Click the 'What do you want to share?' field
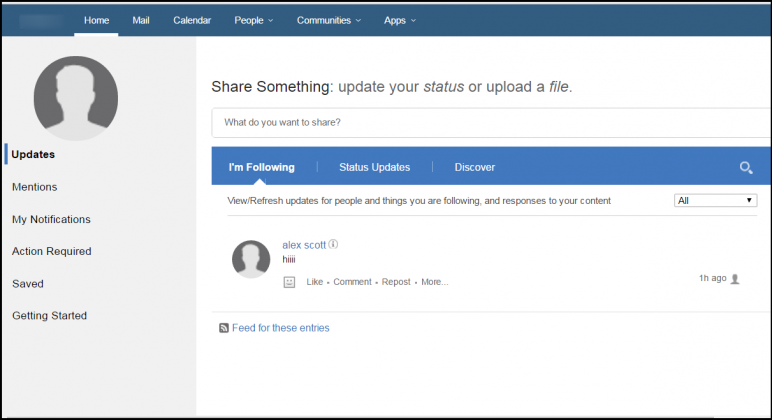The width and height of the screenshot is (772, 420). (x=490, y=123)
